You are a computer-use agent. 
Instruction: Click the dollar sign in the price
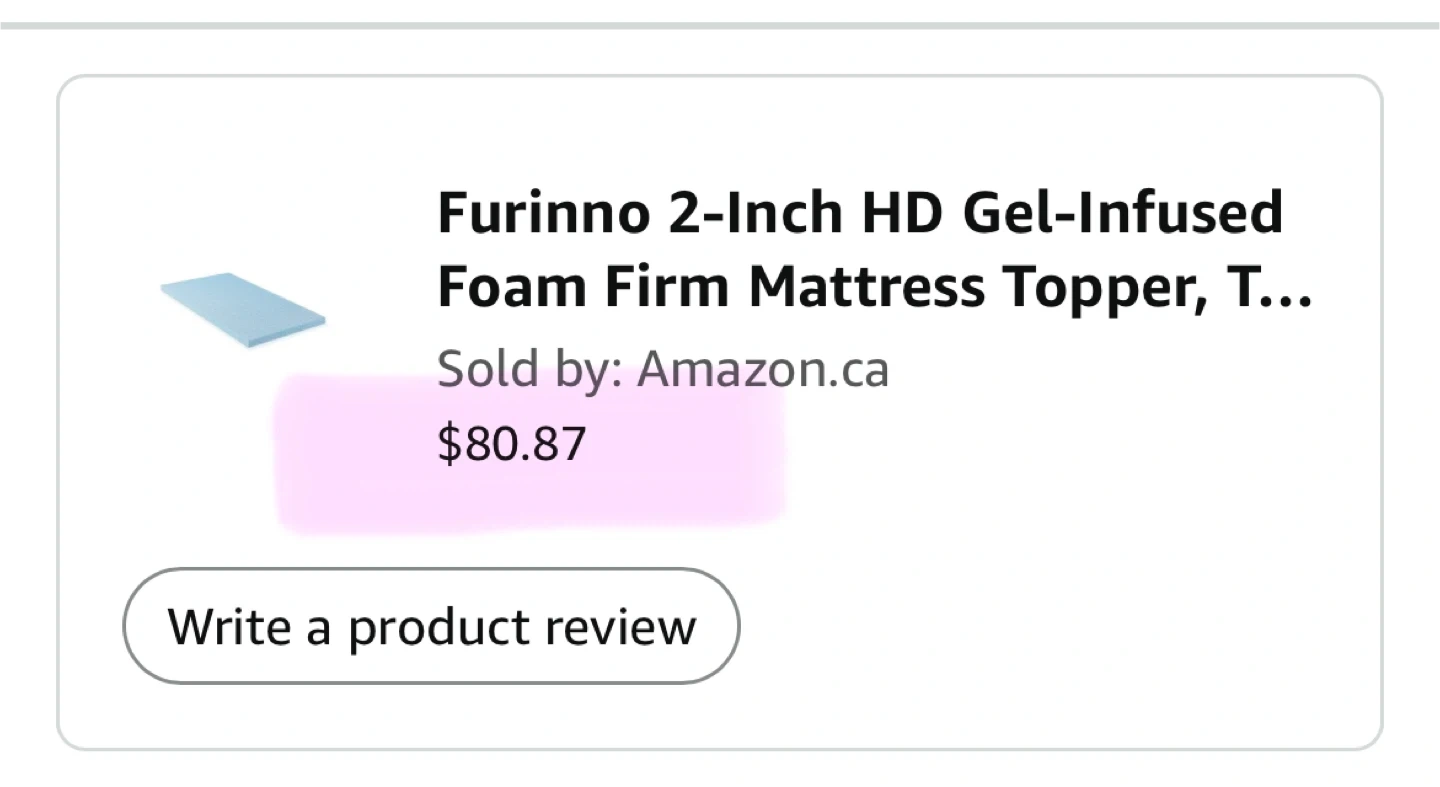448,443
